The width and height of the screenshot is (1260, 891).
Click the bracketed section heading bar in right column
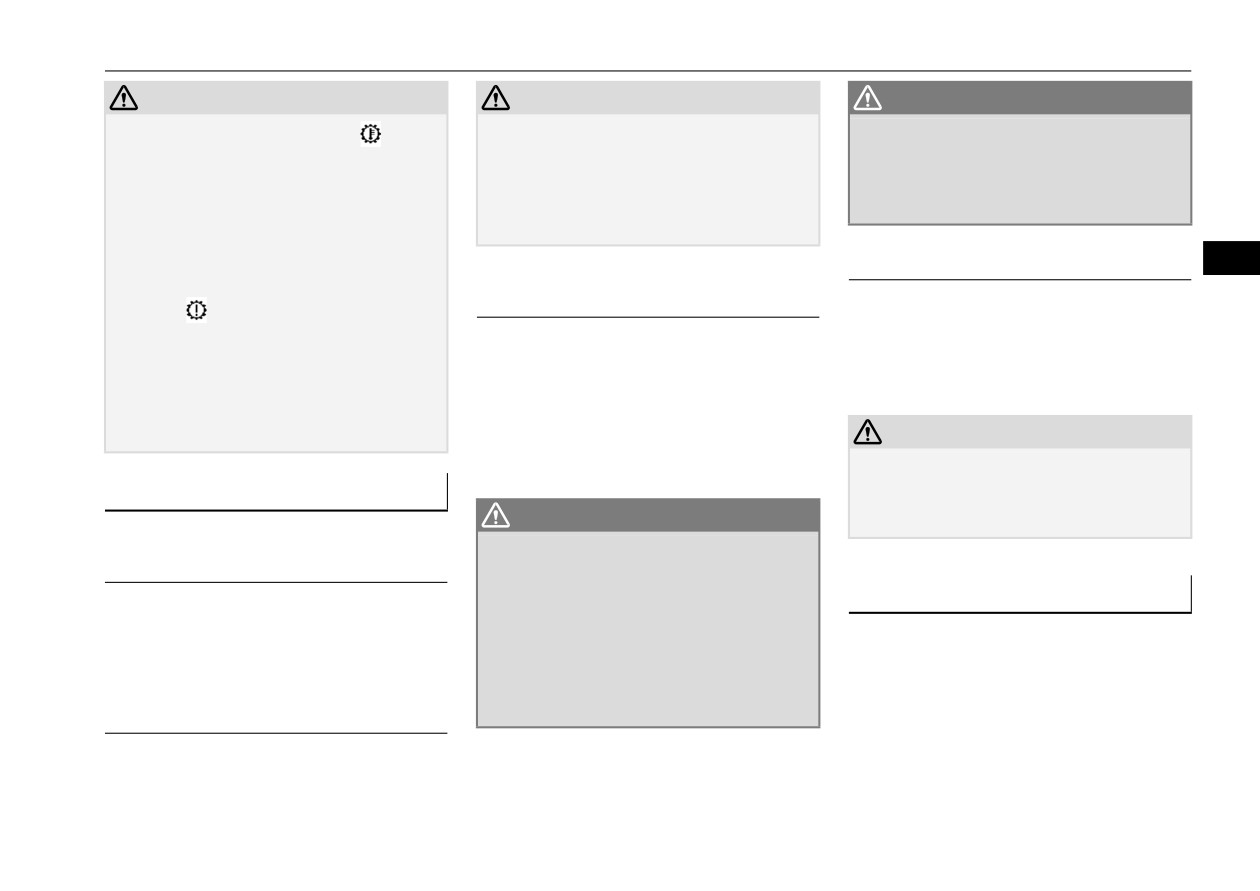pyautogui.click(x=1020, y=594)
